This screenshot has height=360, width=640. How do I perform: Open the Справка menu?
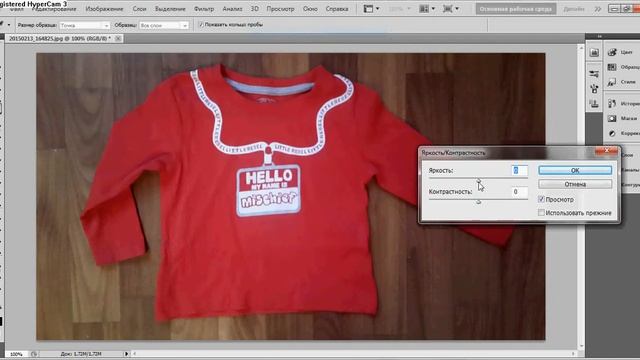[337, 9]
